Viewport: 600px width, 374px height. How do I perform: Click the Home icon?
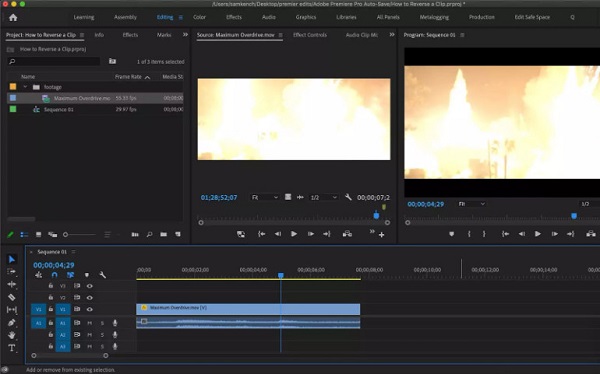coord(13,18)
